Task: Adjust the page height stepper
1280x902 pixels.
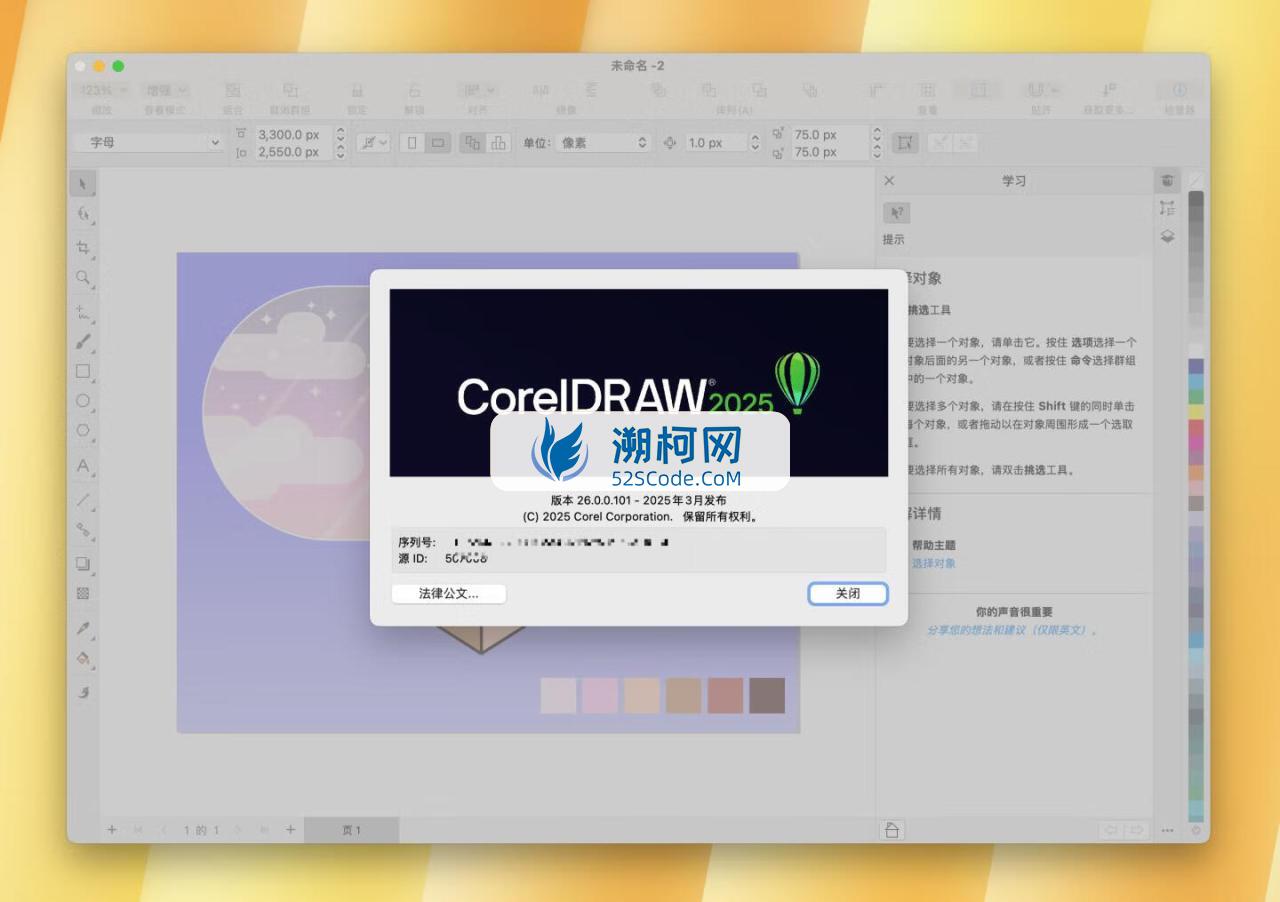Action: (340, 151)
